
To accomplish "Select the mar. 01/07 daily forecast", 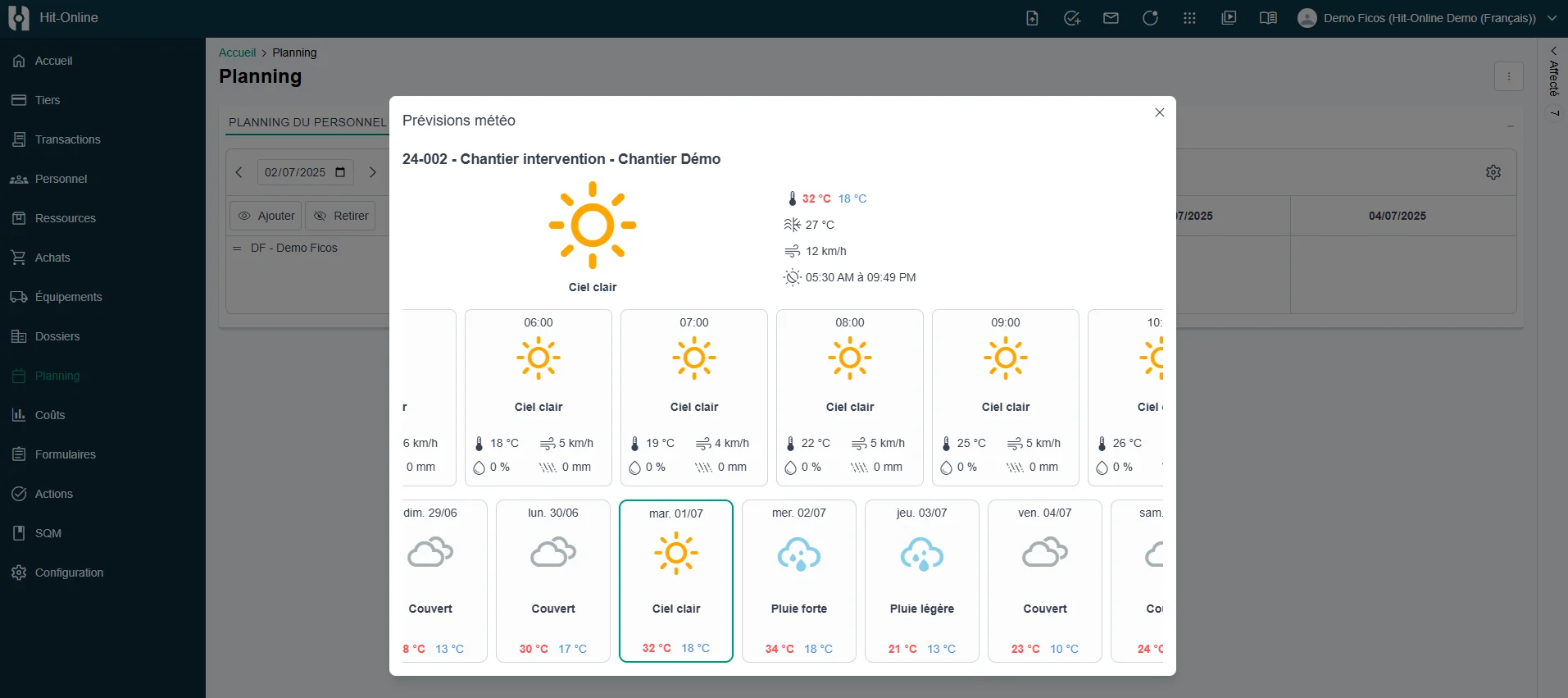I will [676, 581].
